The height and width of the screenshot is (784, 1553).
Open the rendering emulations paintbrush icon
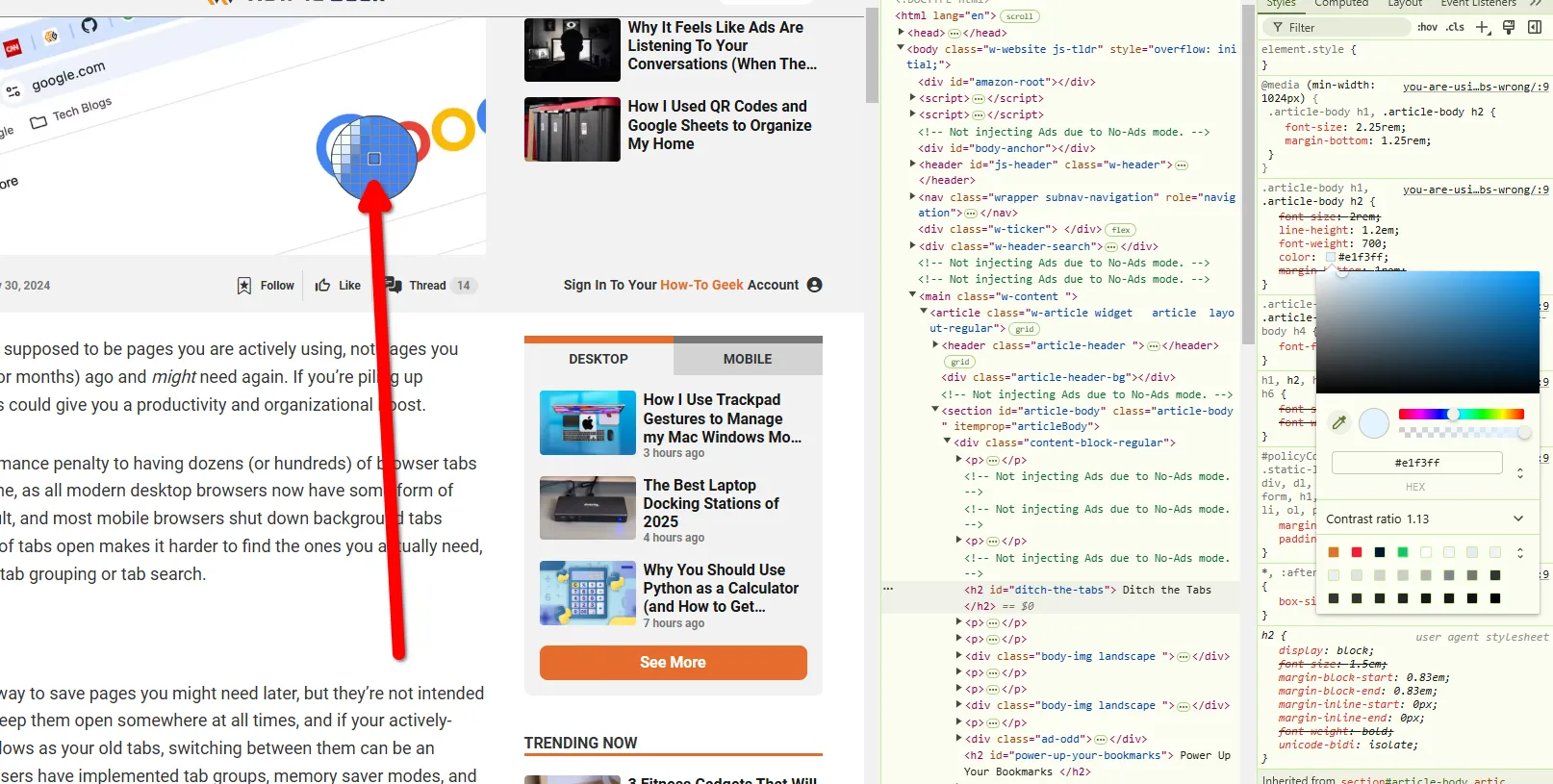pyautogui.click(x=1509, y=27)
